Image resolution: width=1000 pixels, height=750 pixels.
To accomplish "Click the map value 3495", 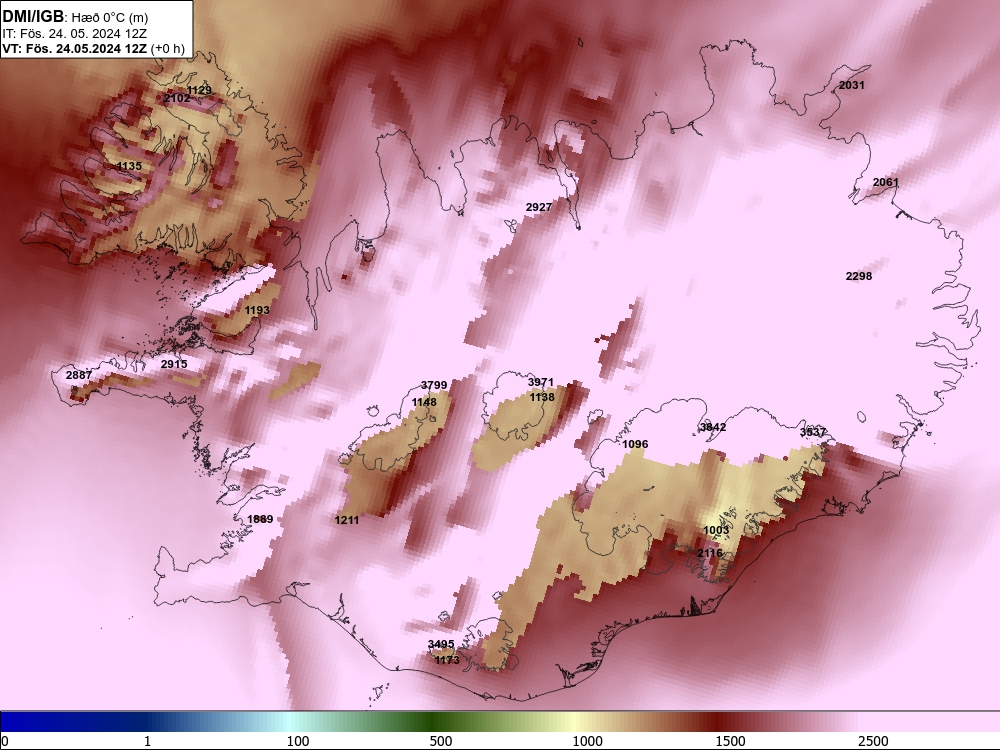I will click(441, 644).
